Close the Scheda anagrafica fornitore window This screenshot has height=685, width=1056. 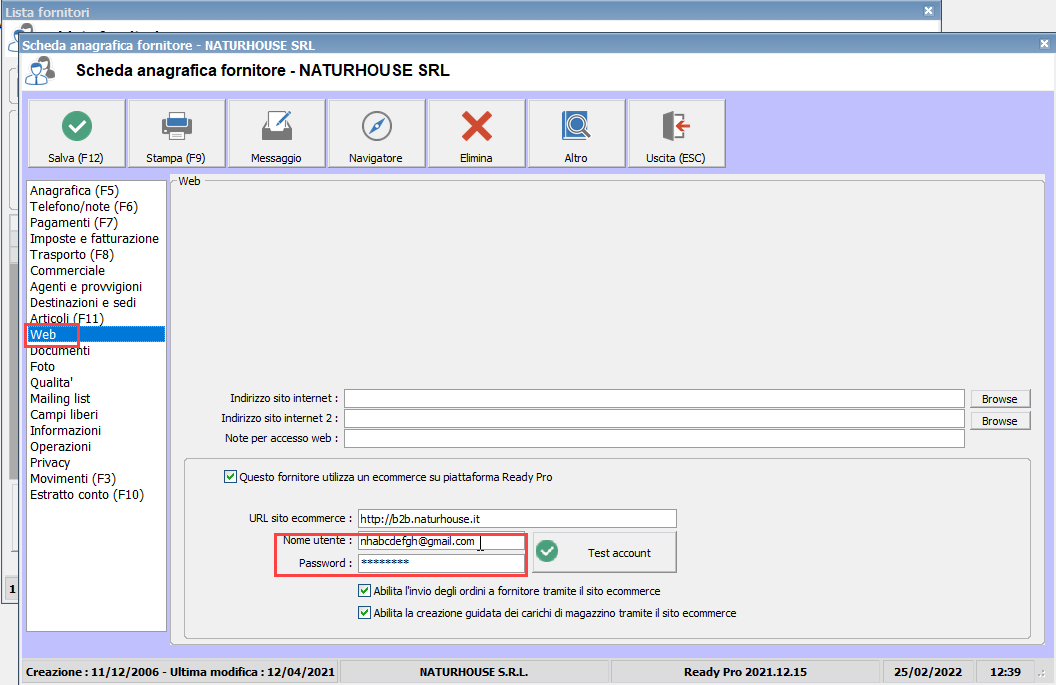click(x=1044, y=44)
